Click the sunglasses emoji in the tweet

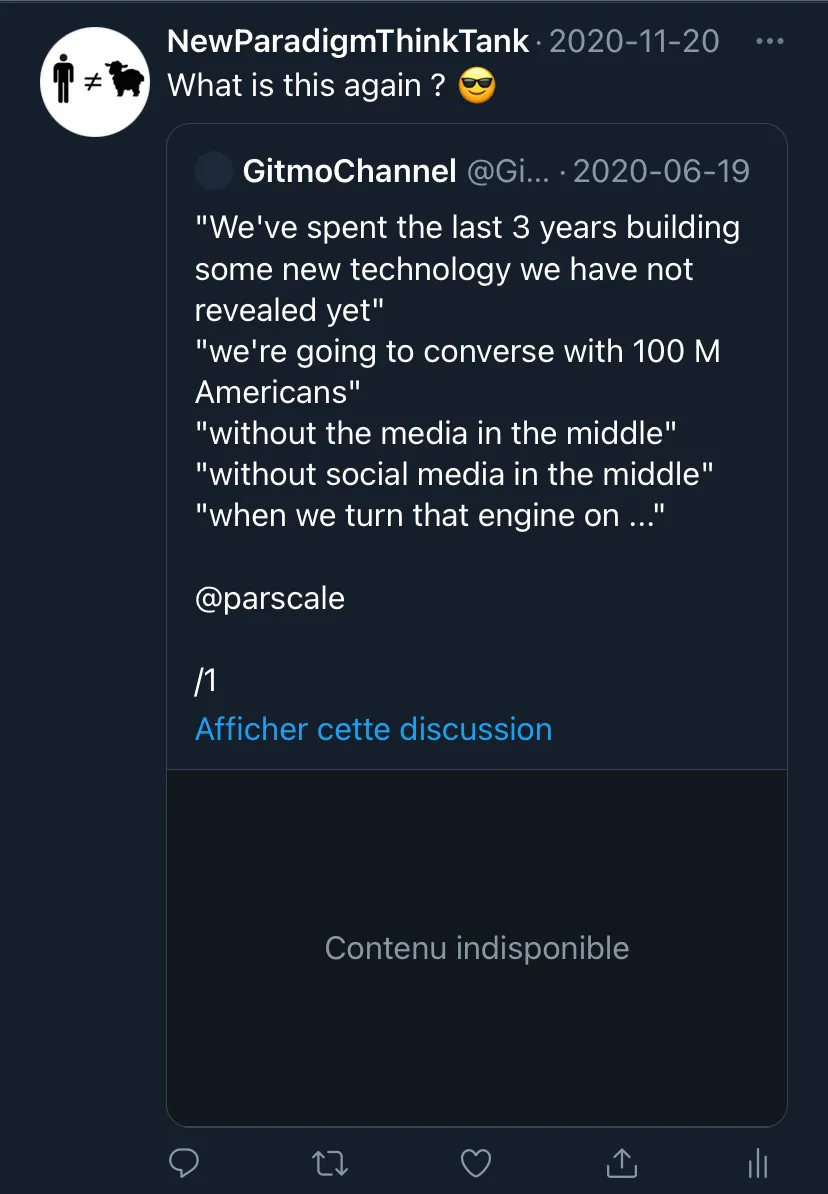[x=477, y=85]
